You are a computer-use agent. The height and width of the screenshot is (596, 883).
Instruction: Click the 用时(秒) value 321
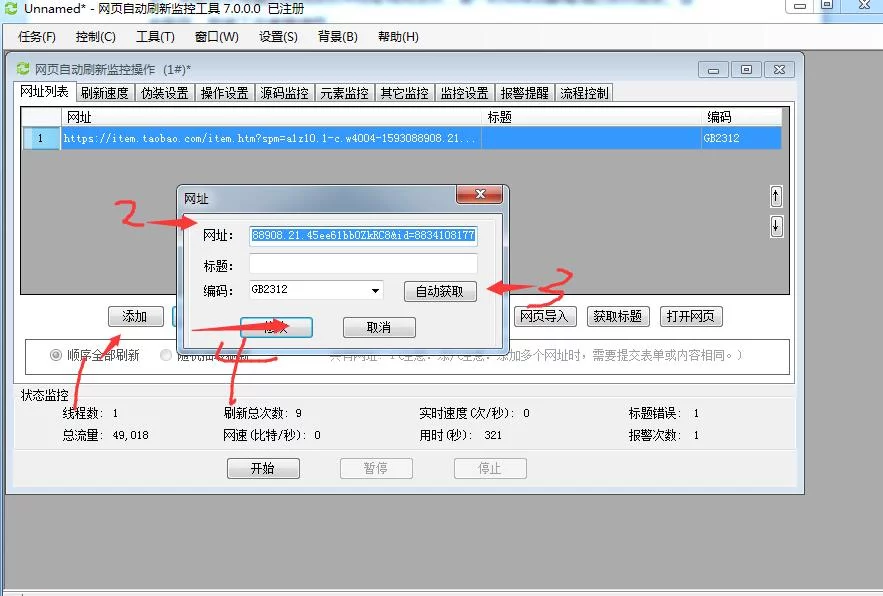tap(493, 435)
